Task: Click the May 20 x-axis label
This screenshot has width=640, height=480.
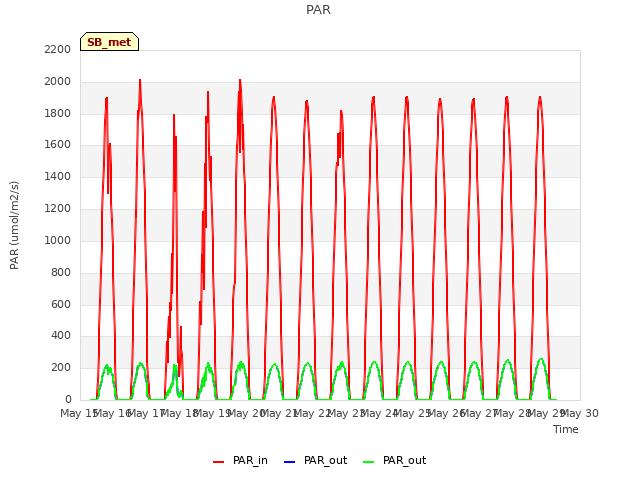Action: pyautogui.click(x=246, y=413)
